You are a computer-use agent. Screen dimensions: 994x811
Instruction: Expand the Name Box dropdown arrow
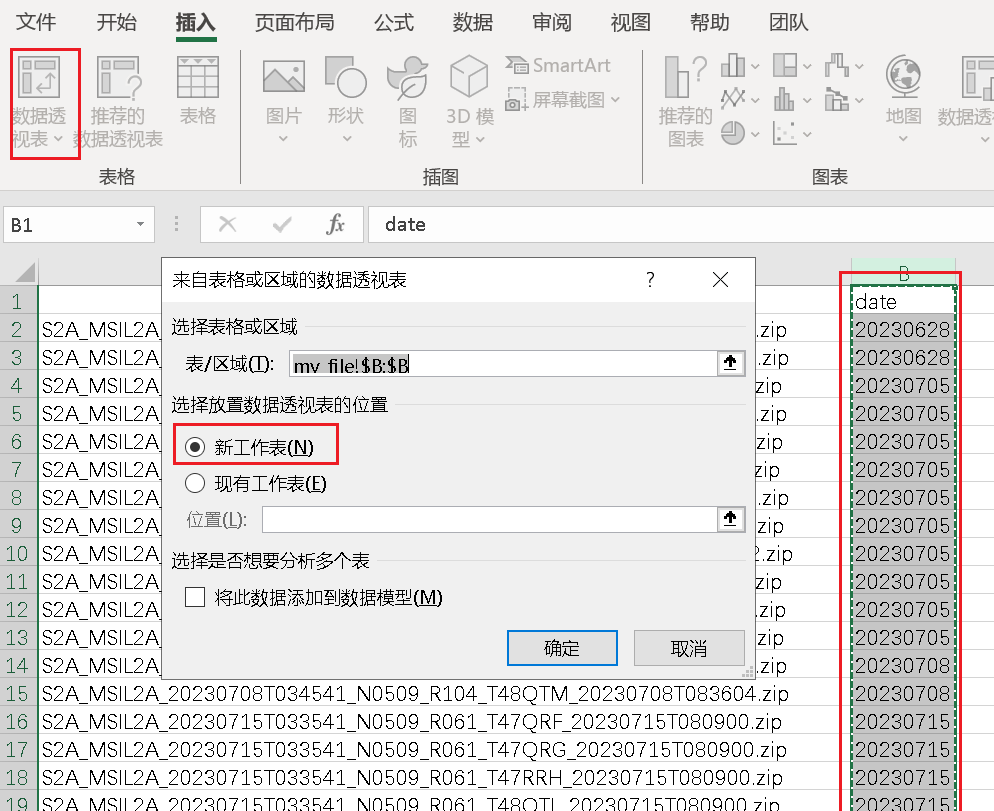click(140, 224)
